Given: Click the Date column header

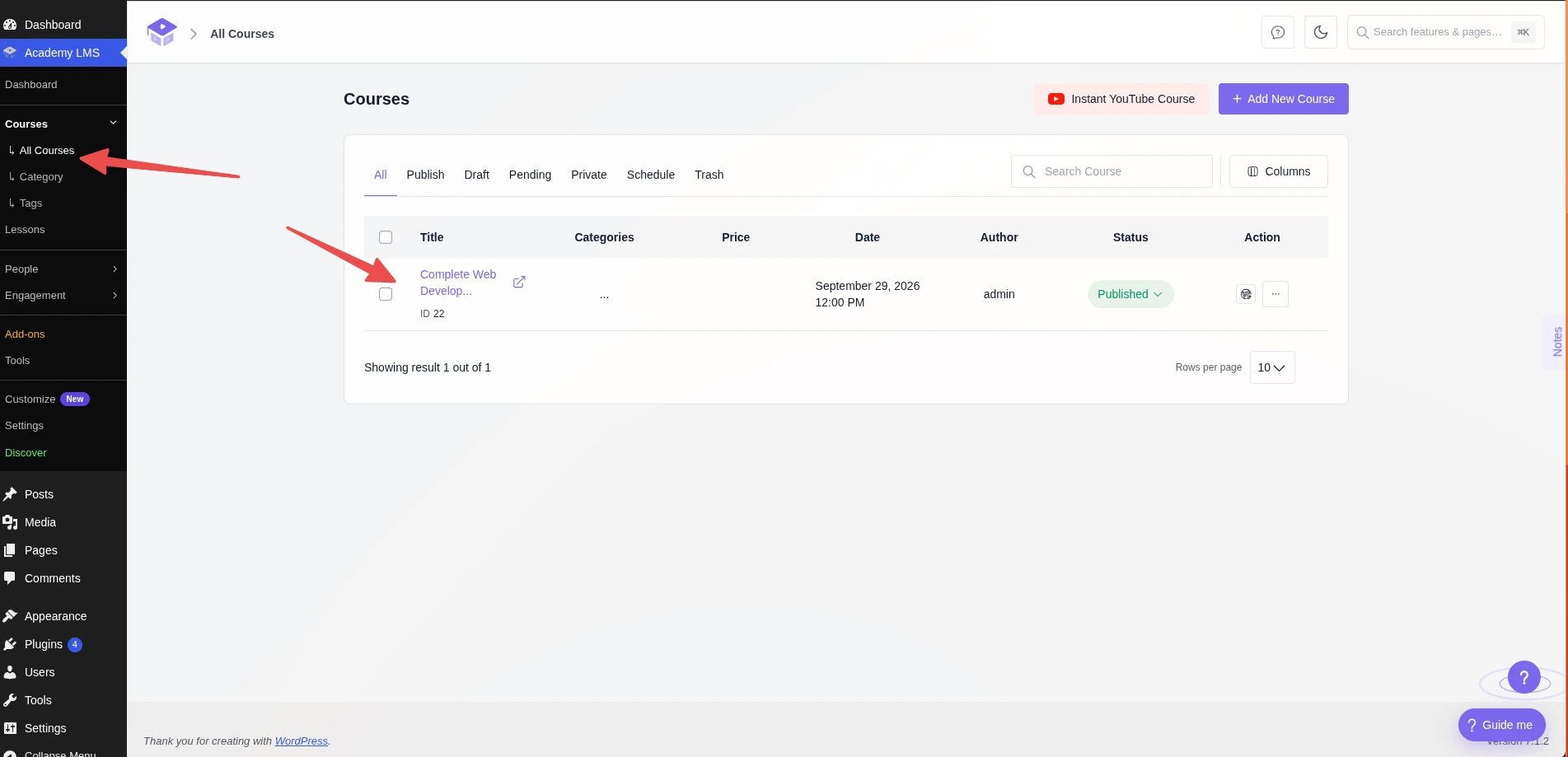Looking at the screenshot, I should 867,237.
